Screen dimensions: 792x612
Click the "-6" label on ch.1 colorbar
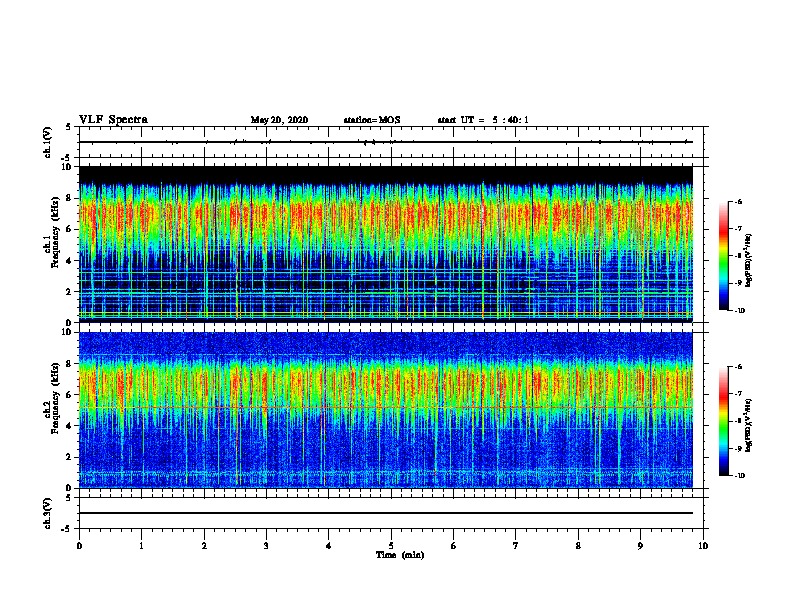click(738, 202)
